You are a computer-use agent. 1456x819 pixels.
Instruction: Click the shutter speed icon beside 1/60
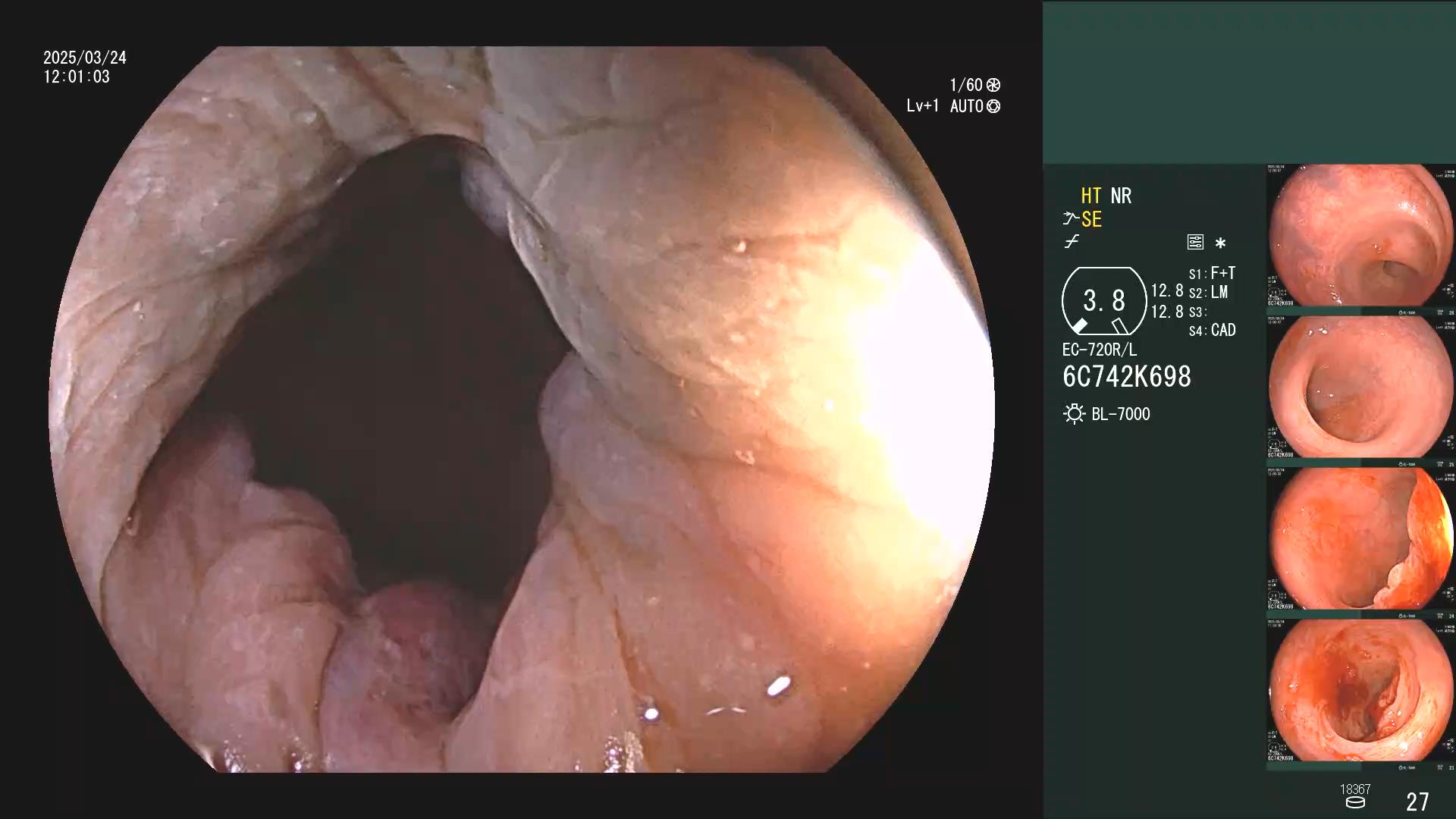[x=993, y=85]
